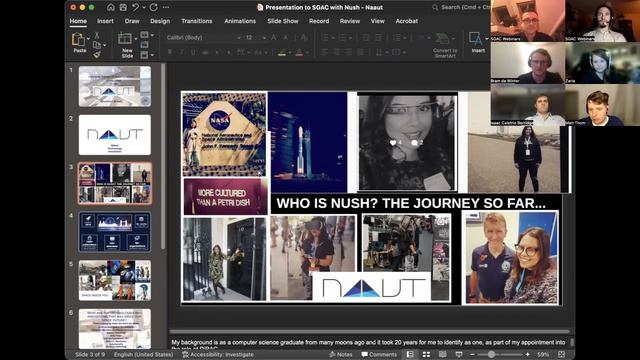Viewport: 640px width, 360px height.
Task: Open the Acrobat tab
Action: [x=407, y=21]
